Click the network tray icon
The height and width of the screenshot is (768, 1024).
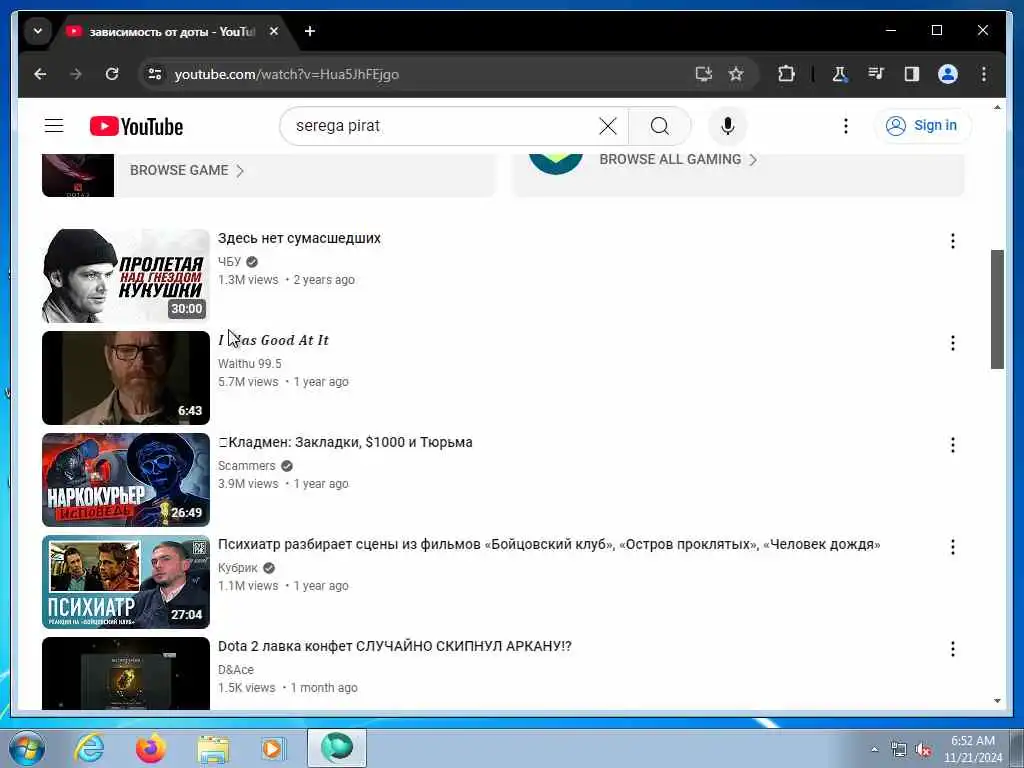[899, 750]
